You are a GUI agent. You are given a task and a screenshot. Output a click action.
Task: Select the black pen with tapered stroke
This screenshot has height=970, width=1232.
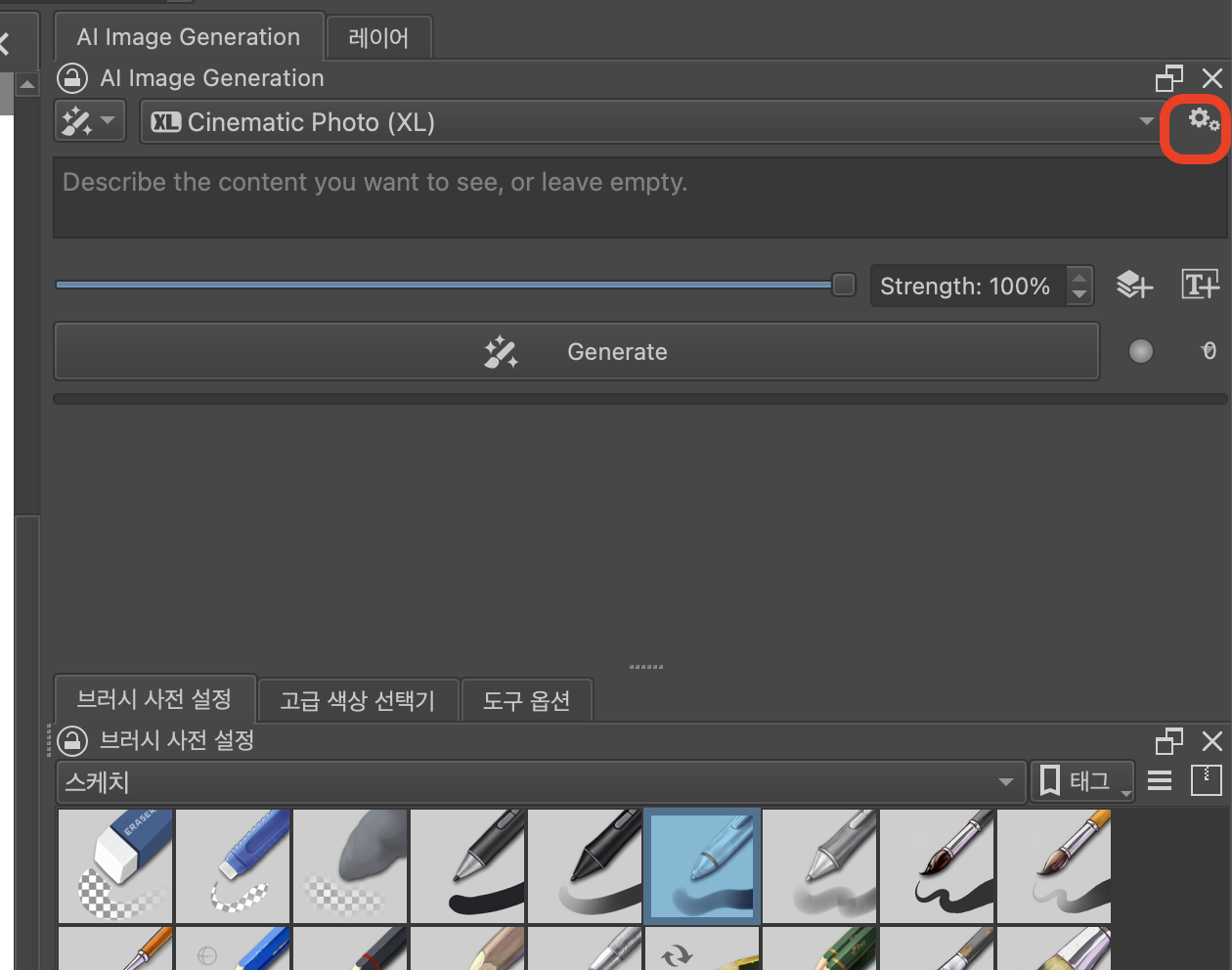(x=585, y=865)
